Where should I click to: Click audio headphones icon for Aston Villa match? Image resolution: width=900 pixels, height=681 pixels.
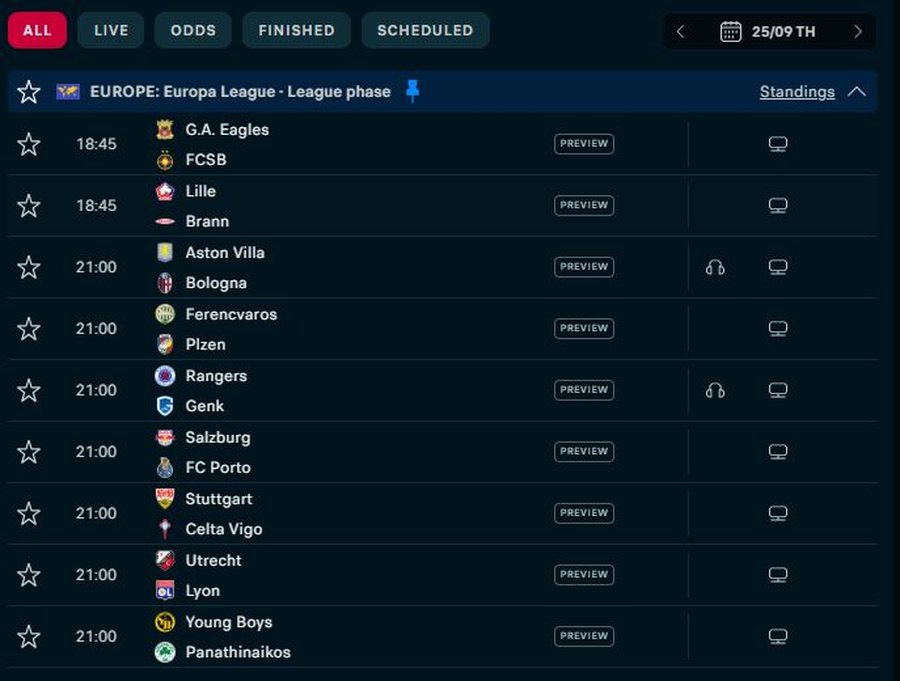(715, 267)
